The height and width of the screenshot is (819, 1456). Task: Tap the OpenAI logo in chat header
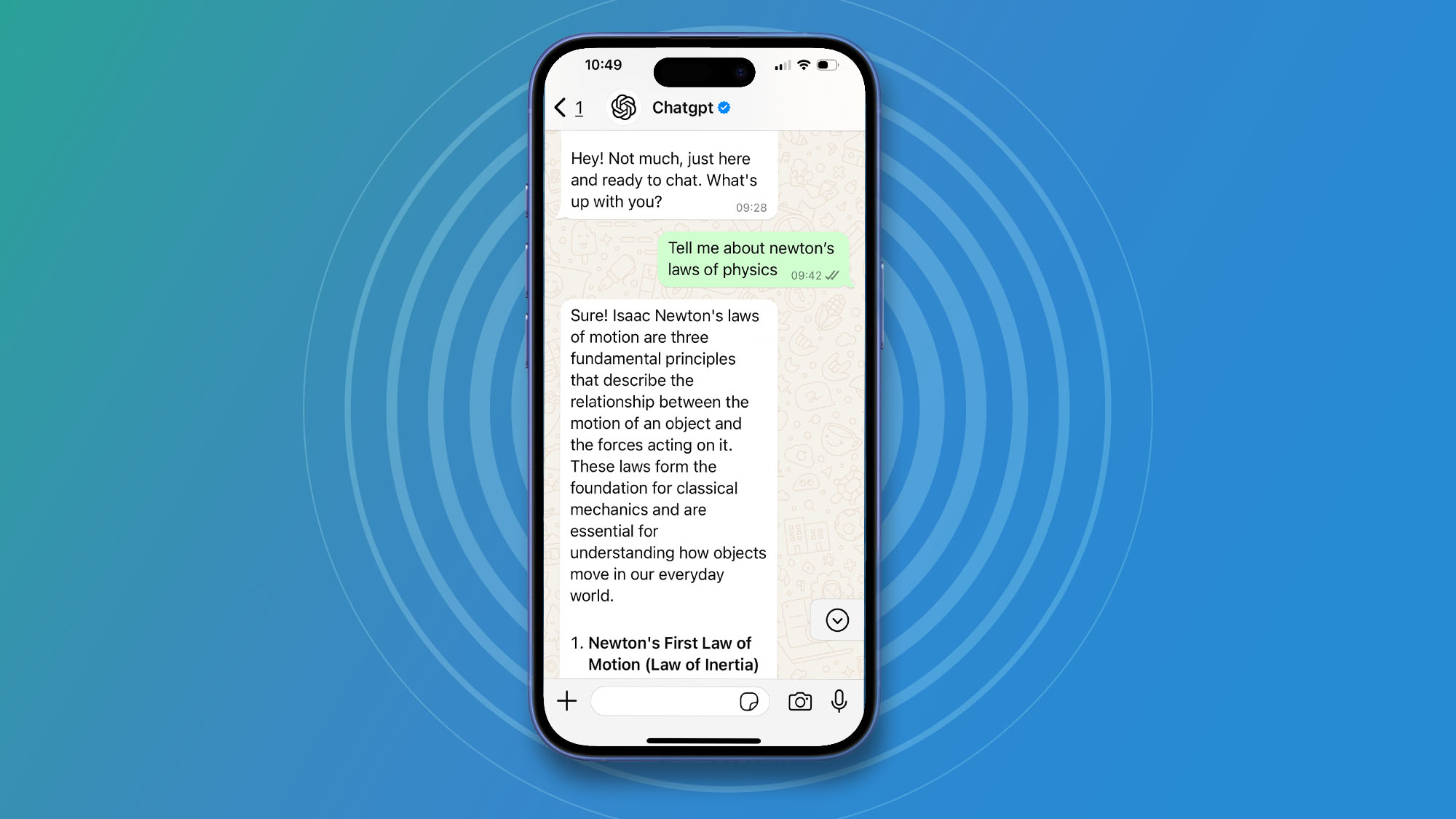pyautogui.click(x=623, y=107)
